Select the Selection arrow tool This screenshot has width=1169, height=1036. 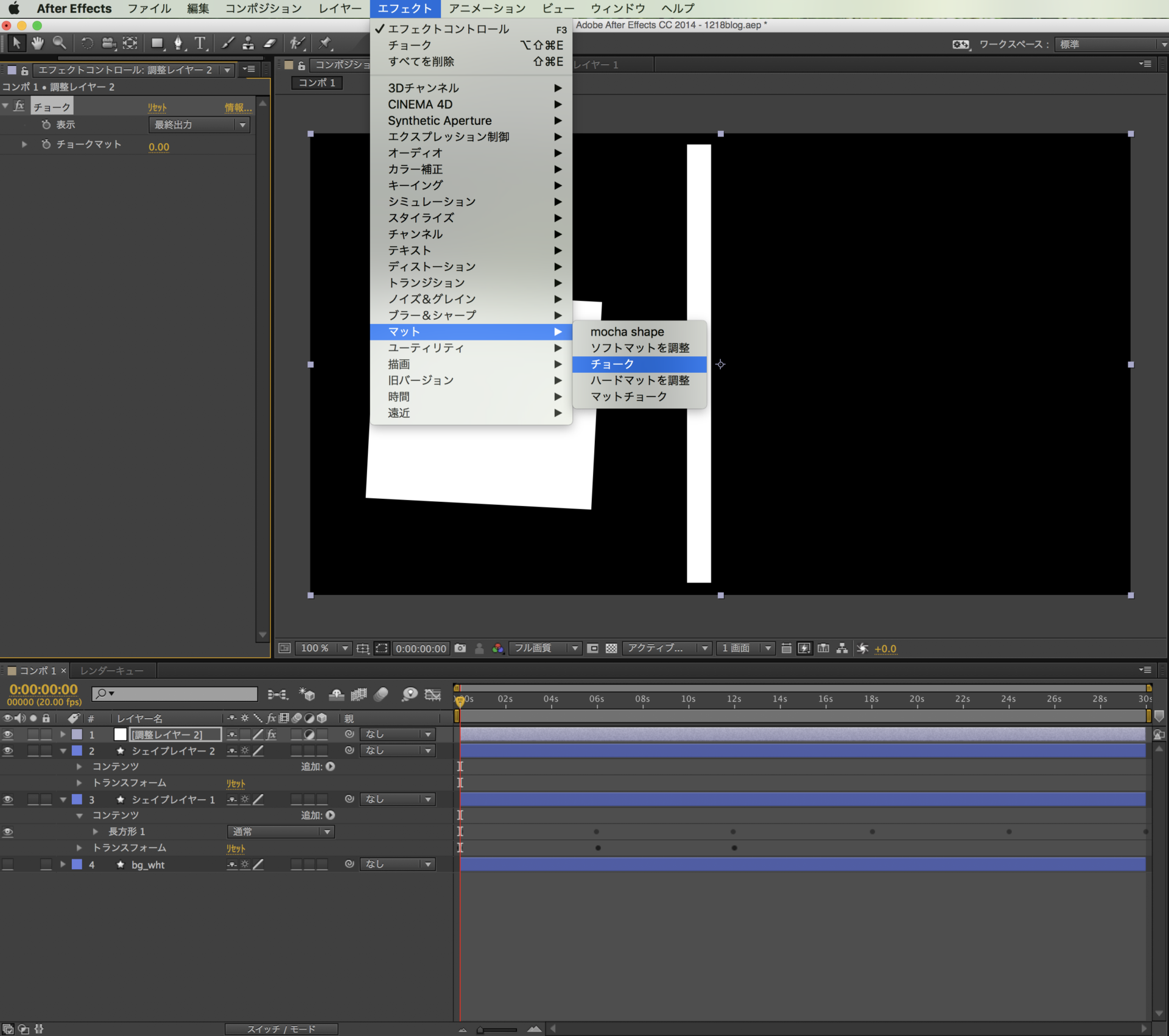[x=16, y=43]
